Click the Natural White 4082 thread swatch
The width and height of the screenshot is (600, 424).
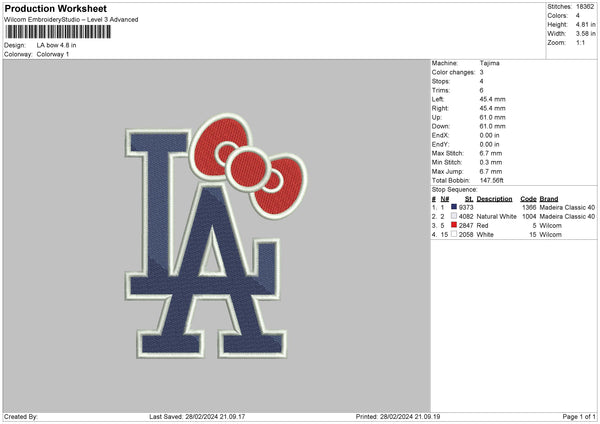click(454, 216)
